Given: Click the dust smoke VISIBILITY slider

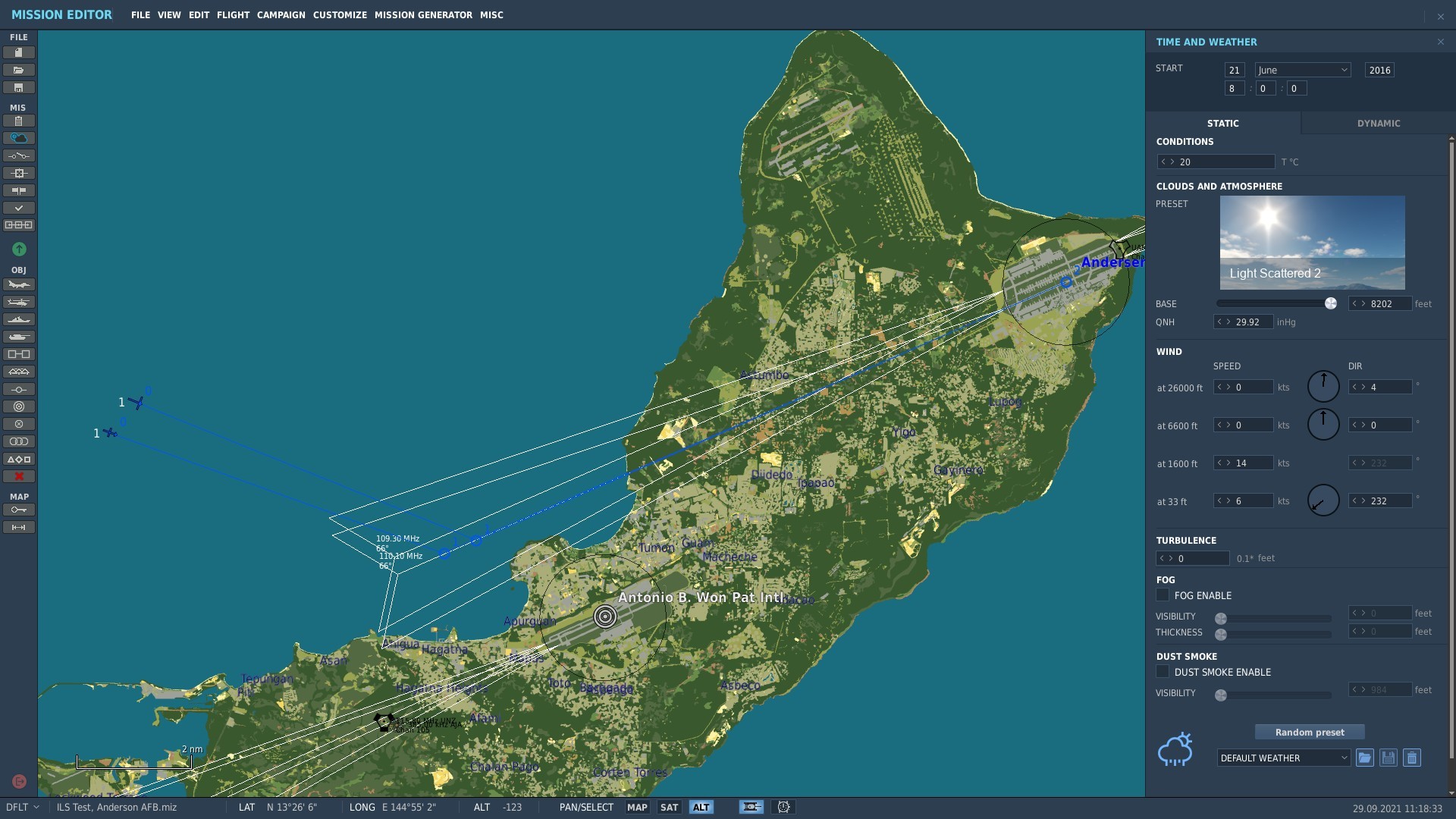Looking at the screenshot, I should (1274, 695).
